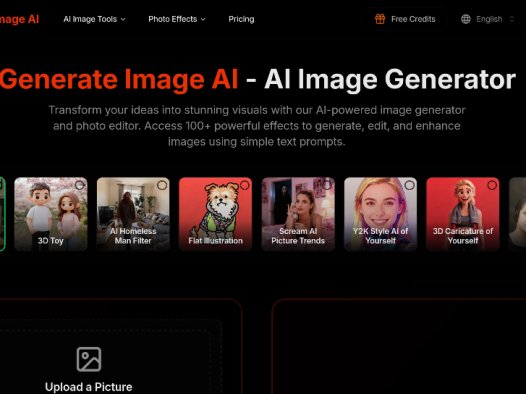Choose the Scream AI Picture Trends thumbnail

298,214
